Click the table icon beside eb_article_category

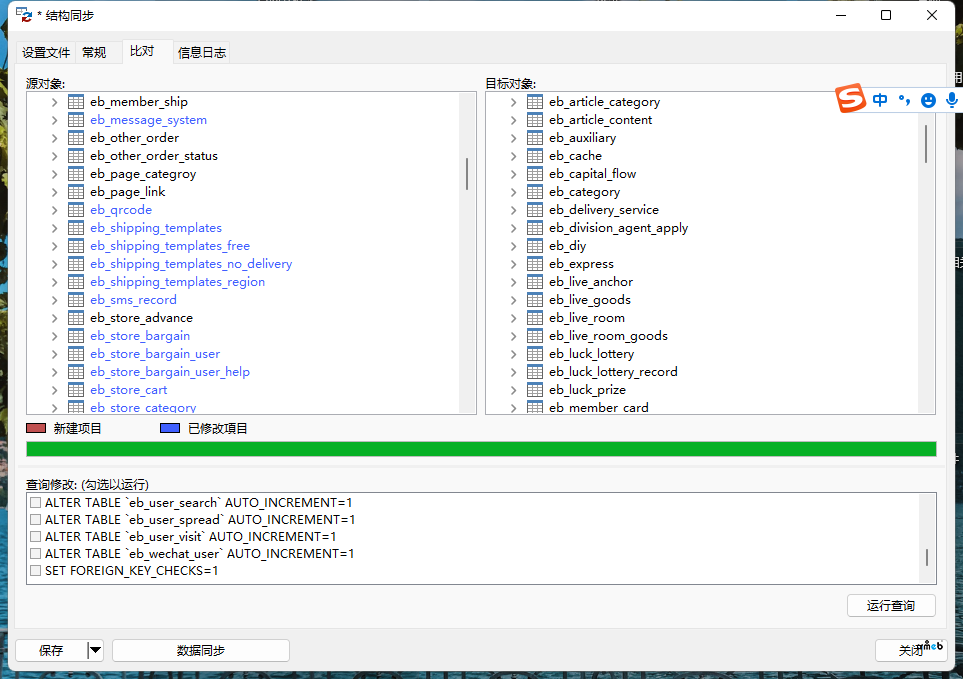[535, 102]
